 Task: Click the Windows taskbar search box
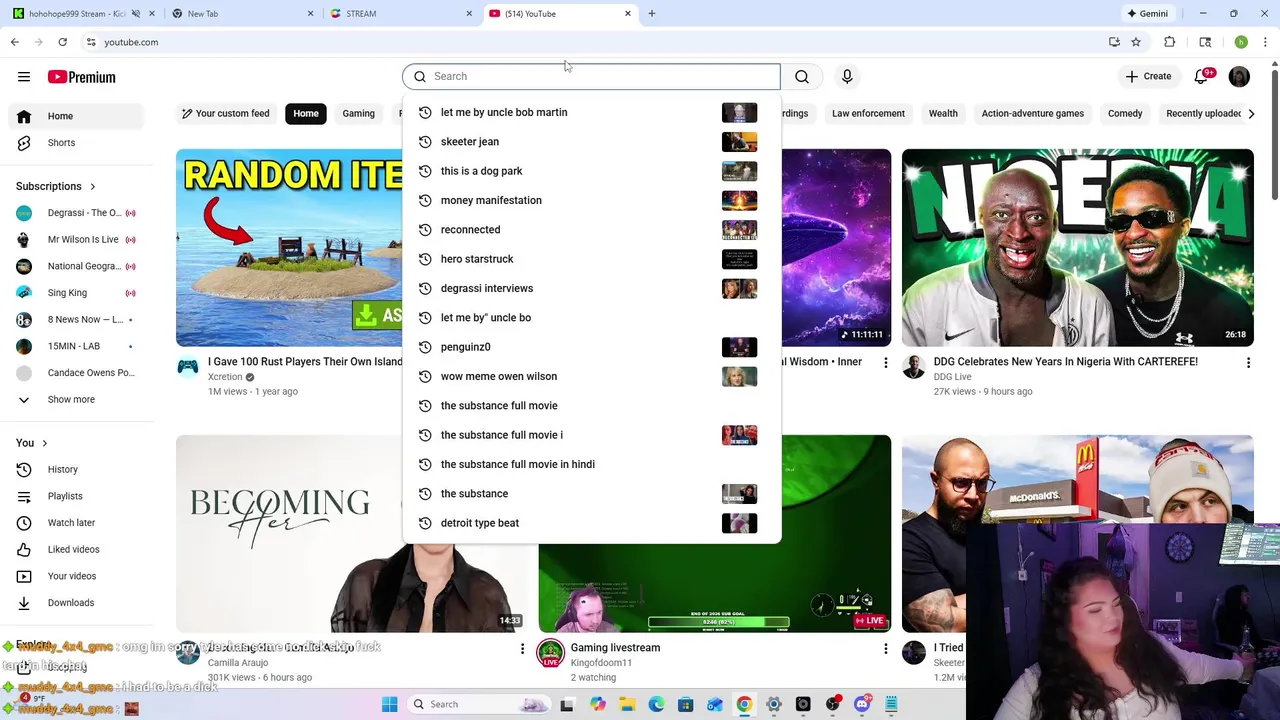[476, 704]
